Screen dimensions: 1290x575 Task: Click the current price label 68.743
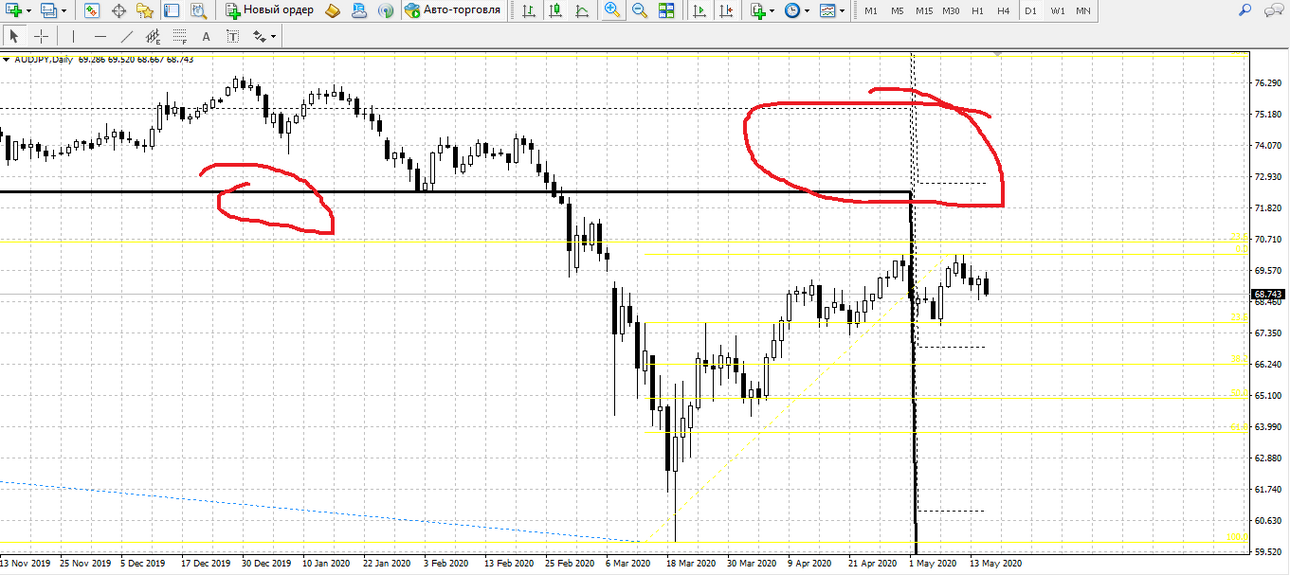(x=1268, y=294)
